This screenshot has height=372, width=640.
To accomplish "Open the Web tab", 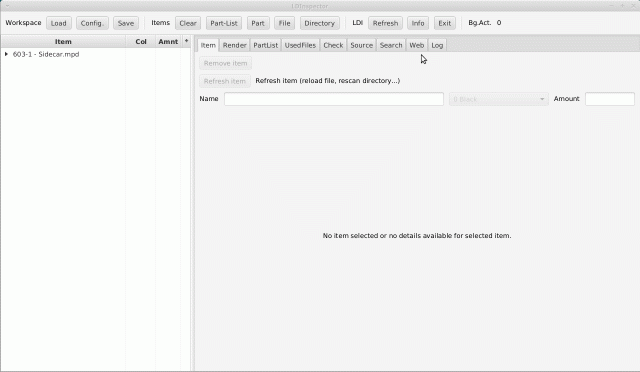I will [x=417, y=45].
